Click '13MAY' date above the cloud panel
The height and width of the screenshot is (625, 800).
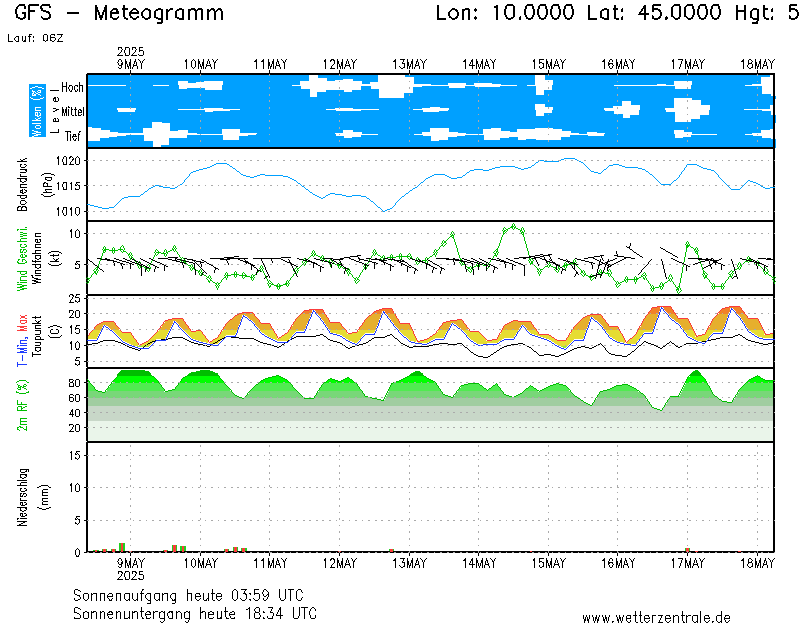pyautogui.click(x=409, y=64)
